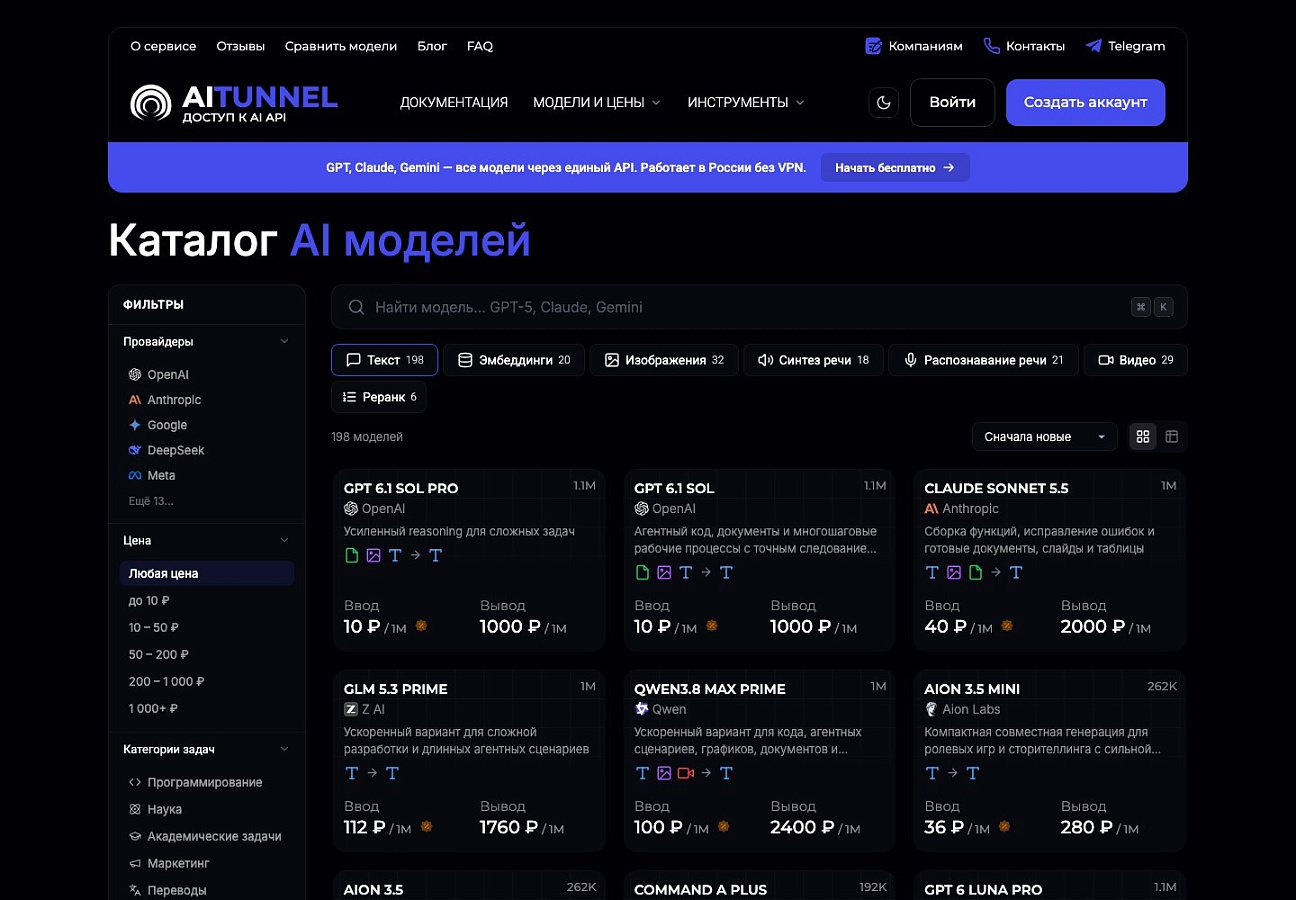The height and width of the screenshot is (900, 1296).
Task: Focus the Найти модель search field
Action: tap(759, 307)
